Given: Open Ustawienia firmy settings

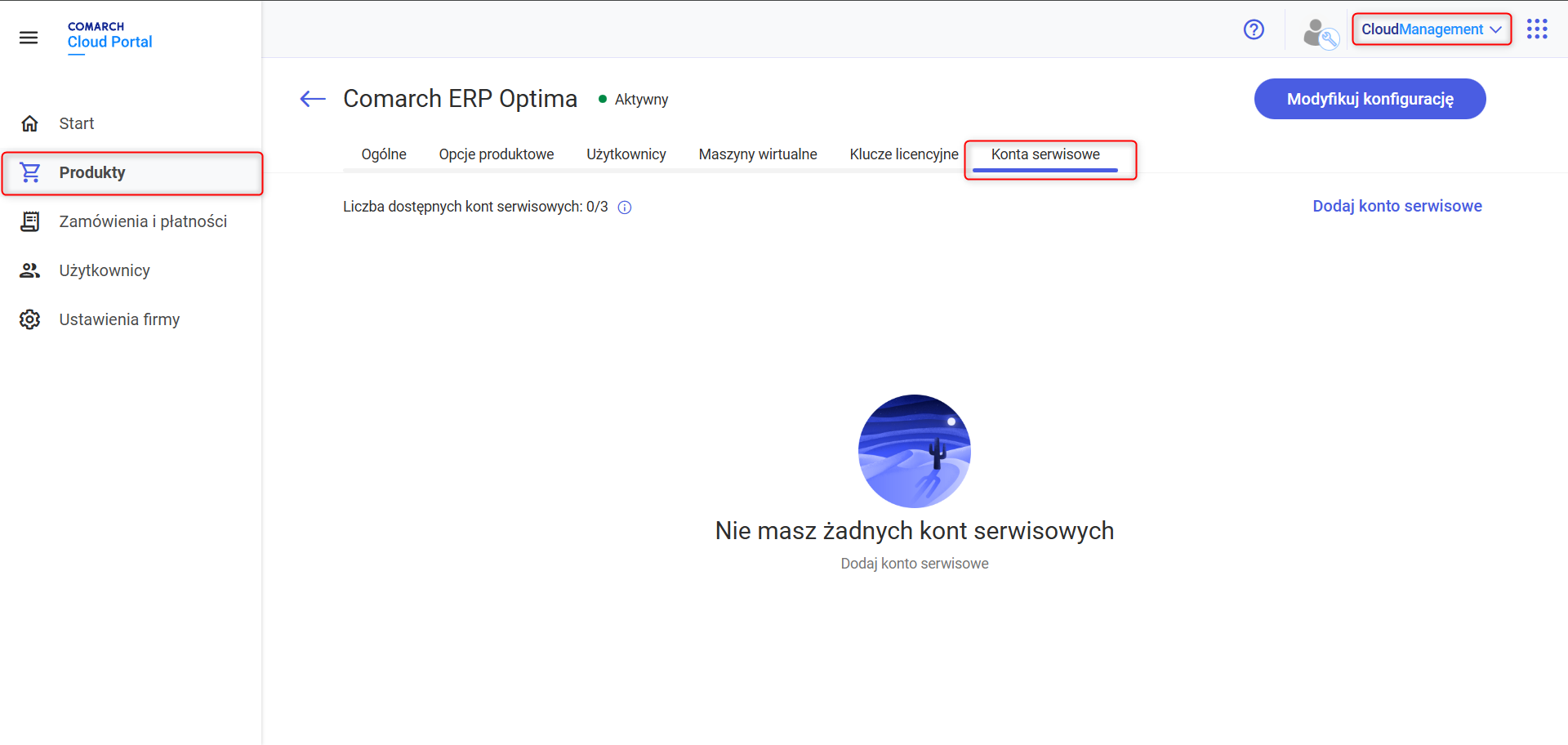Looking at the screenshot, I should pyautogui.click(x=119, y=319).
